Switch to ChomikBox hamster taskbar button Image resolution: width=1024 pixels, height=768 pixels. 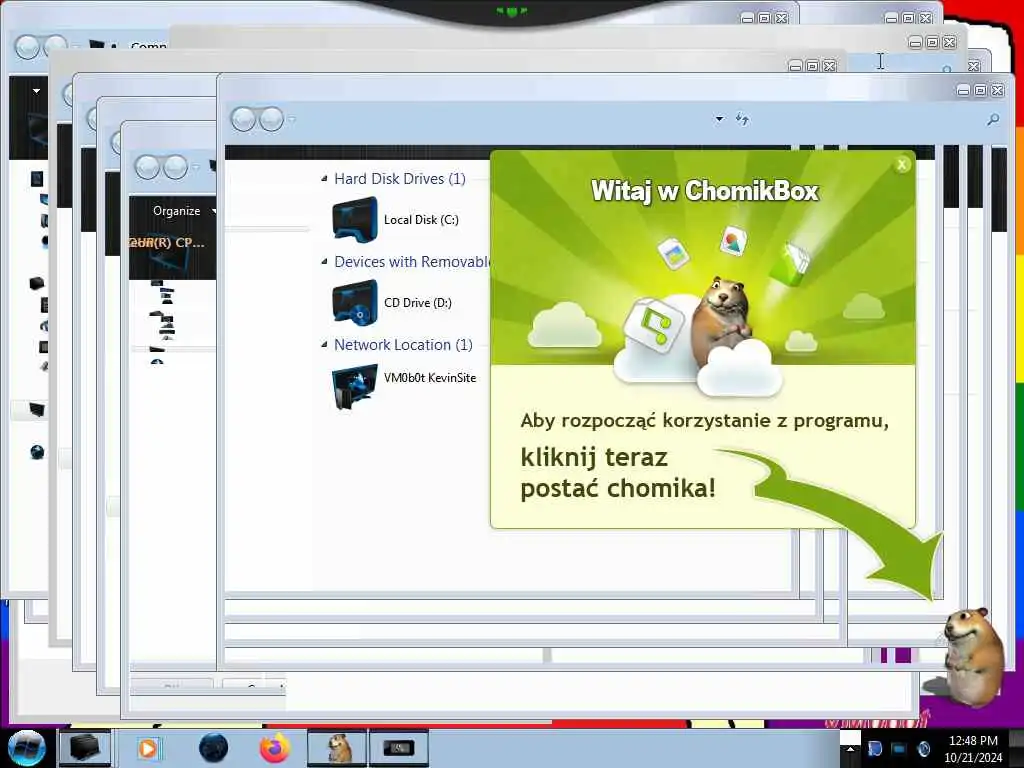[x=338, y=748]
